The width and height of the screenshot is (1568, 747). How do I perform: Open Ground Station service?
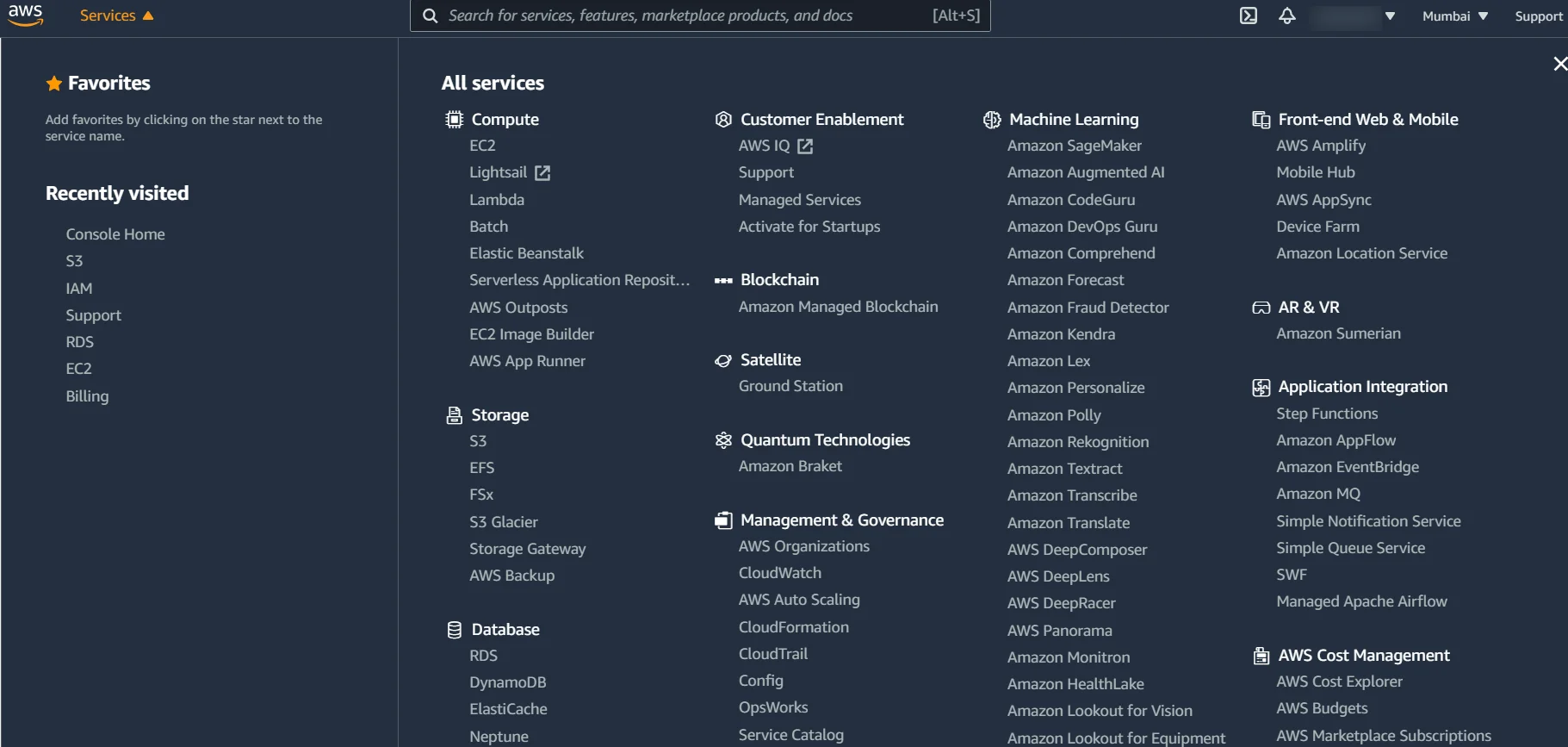790,386
